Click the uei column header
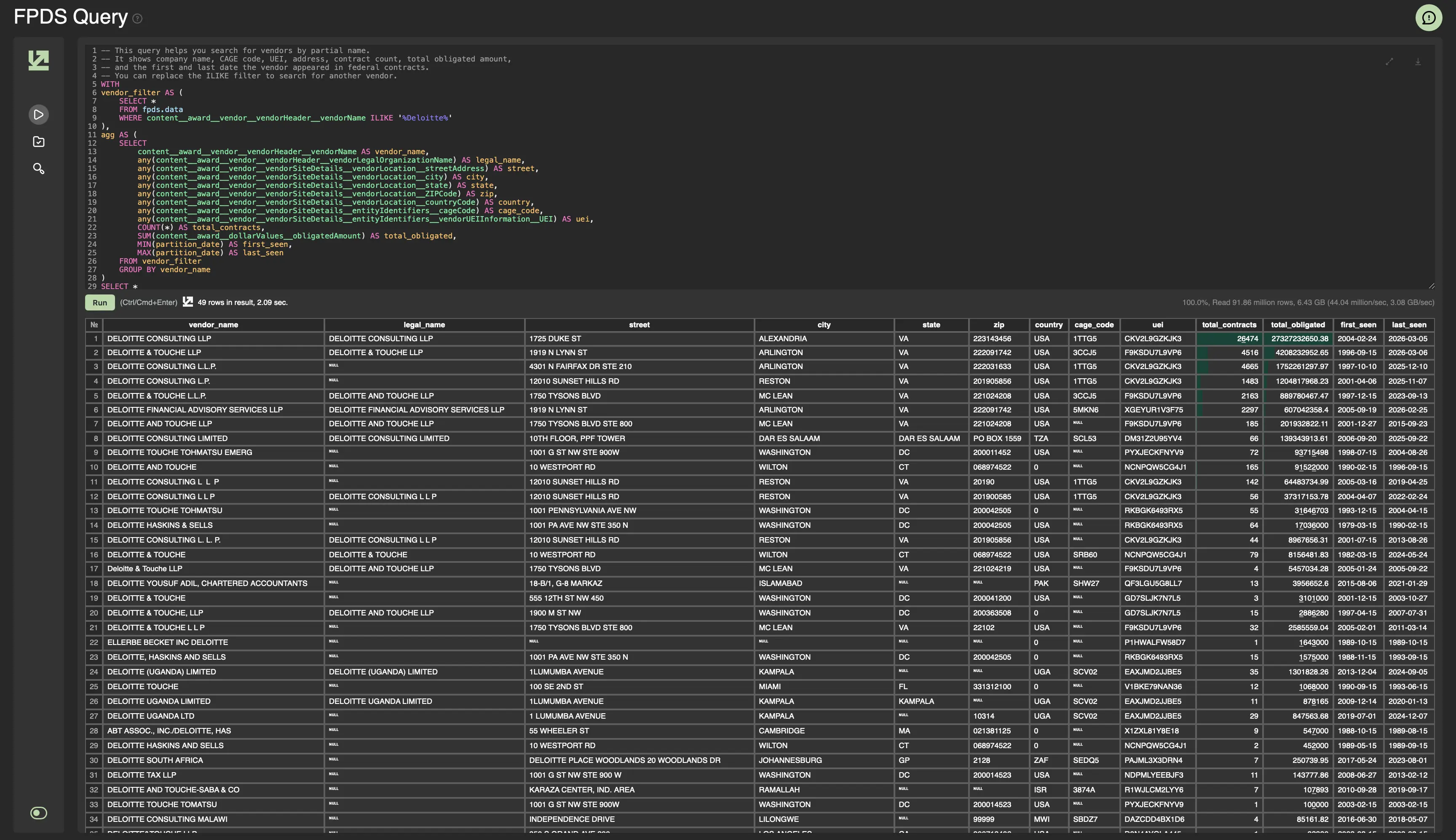 click(x=1158, y=325)
